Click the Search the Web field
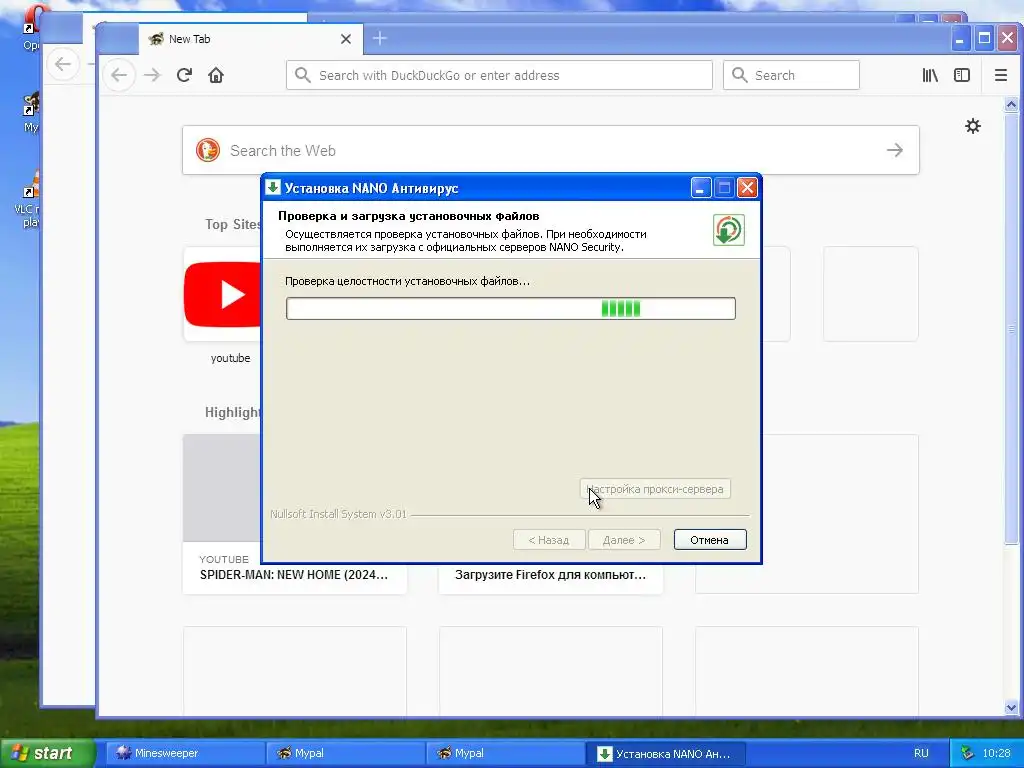This screenshot has height=768, width=1024. coord(551,150)
